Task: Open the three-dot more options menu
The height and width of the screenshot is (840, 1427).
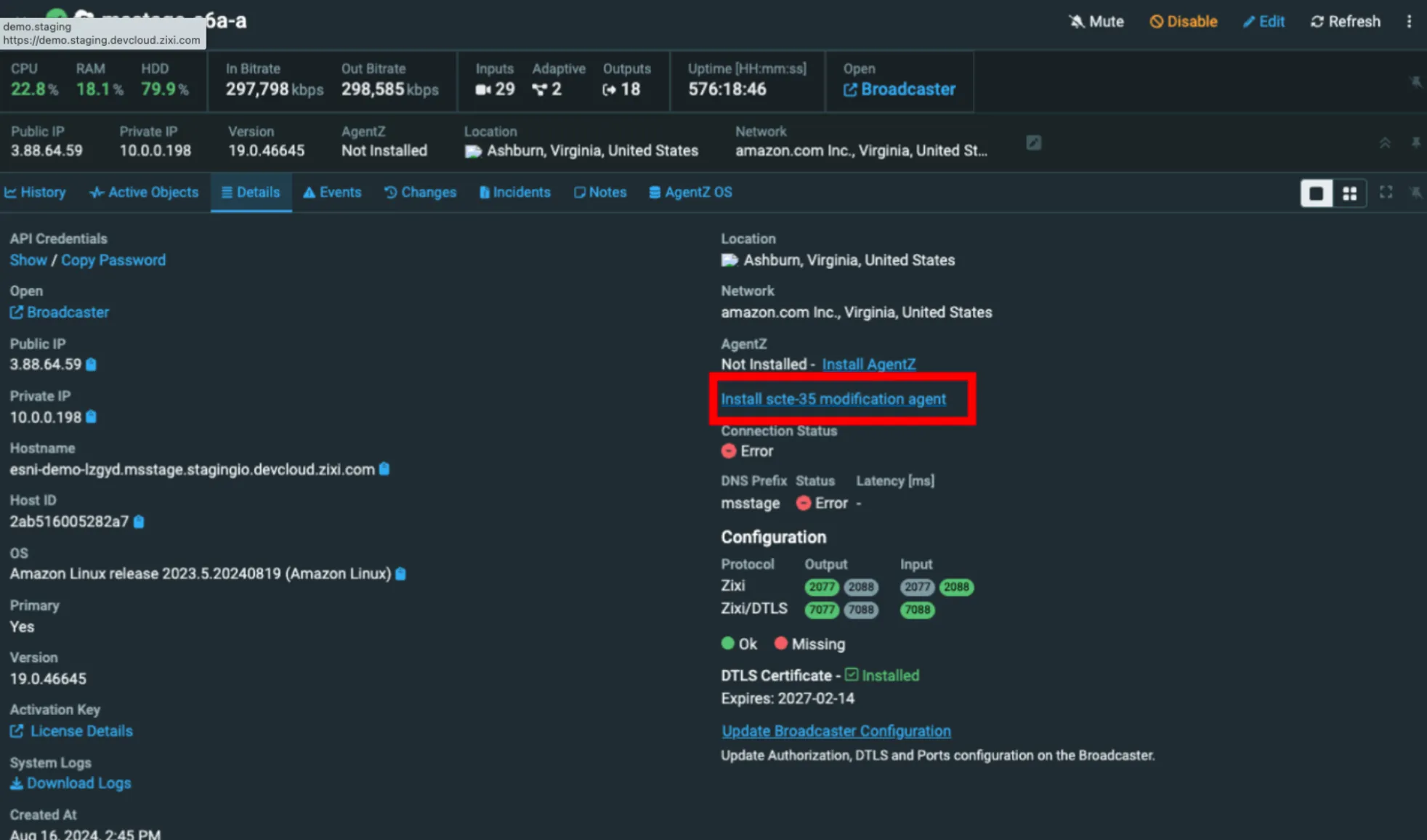Action: (1409, 21)
